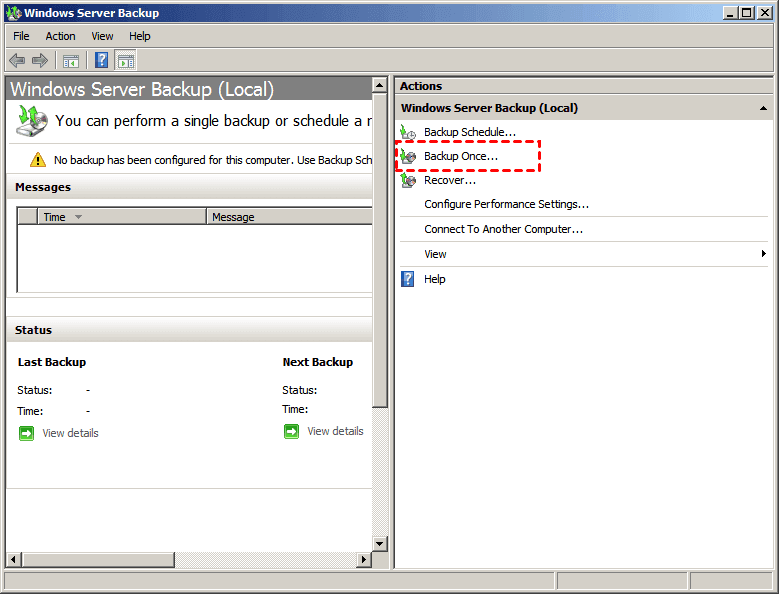Click the Windows Server Backup disc icon in header
This screenshot has width=779, height=594.
click(32, 121)
